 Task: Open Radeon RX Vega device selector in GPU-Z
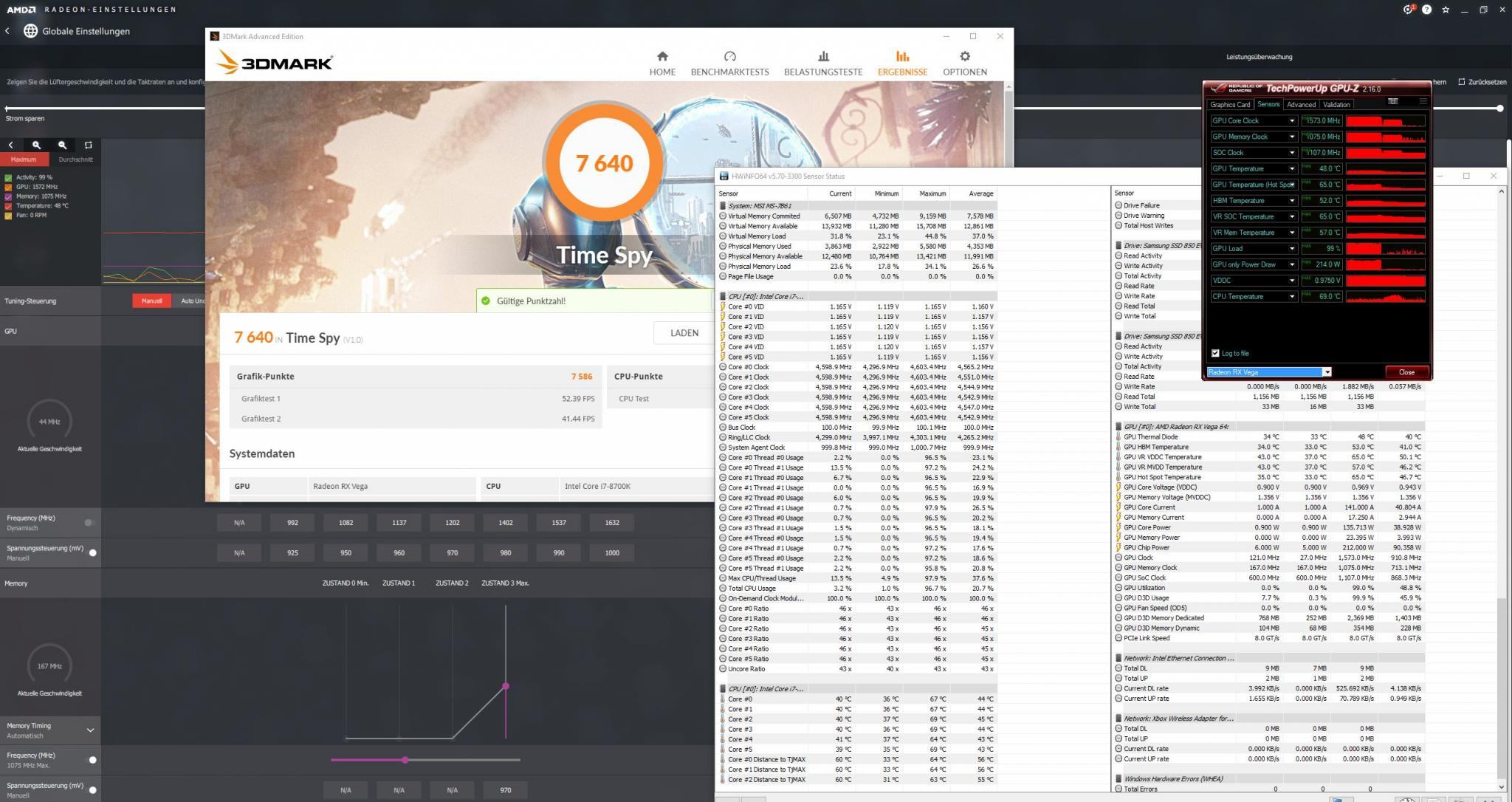pos(1268,372)
